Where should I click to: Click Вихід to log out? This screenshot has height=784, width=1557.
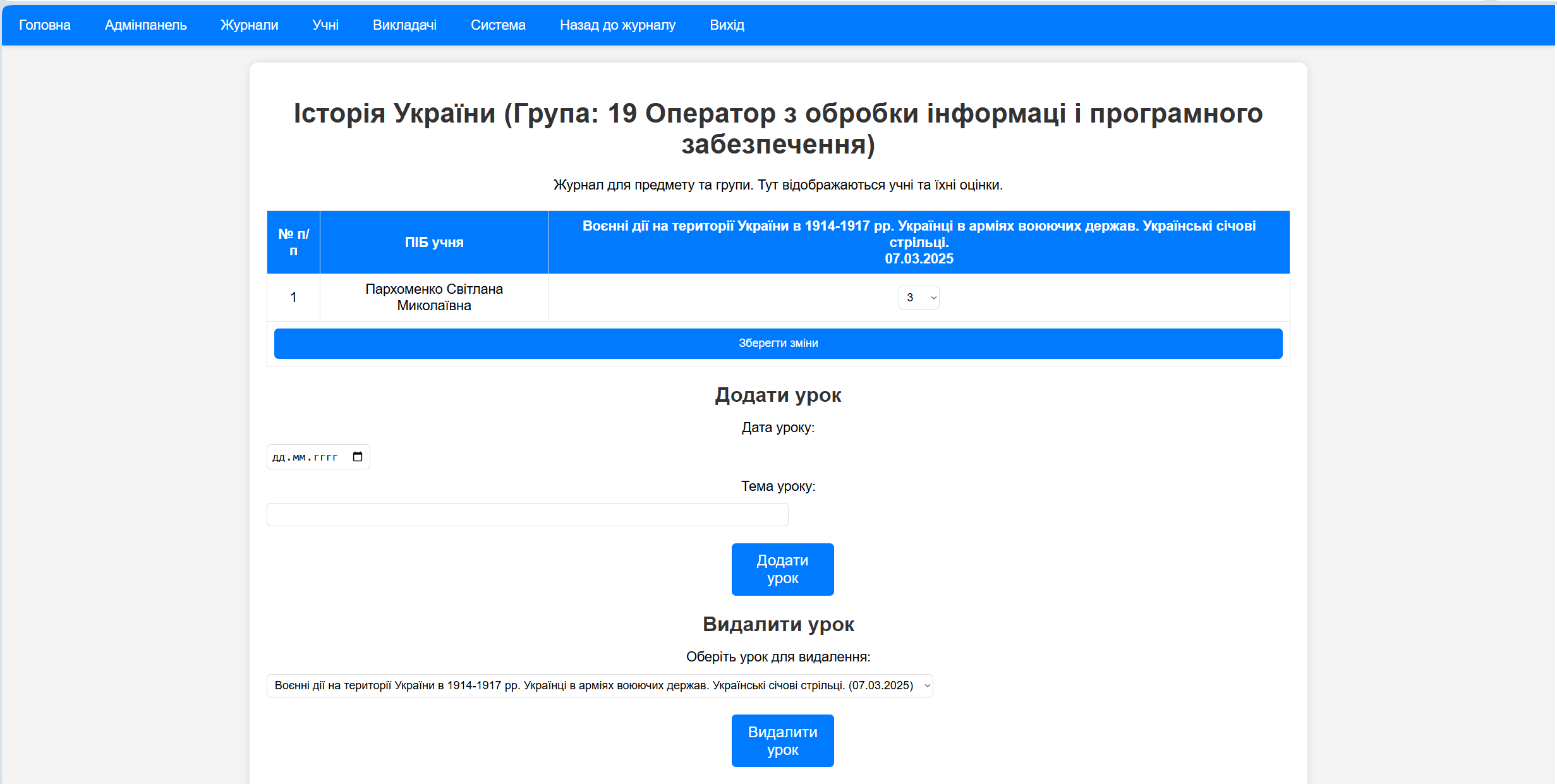(x=727, y=25)
